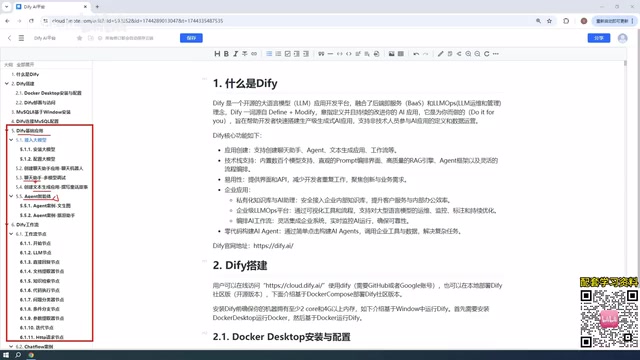Save the document with the blue button
The image size is (640, 360).
pyautogui.click(x=191, y=38)
